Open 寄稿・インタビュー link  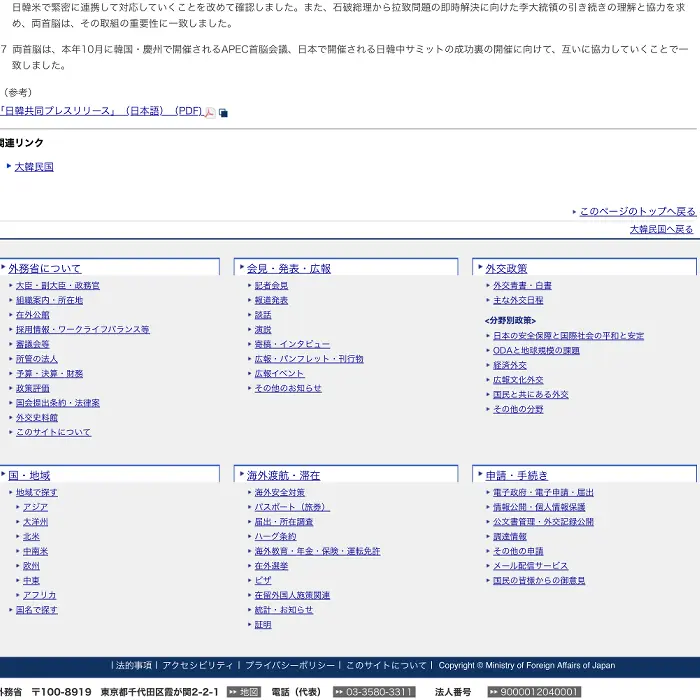click(292, 344)
